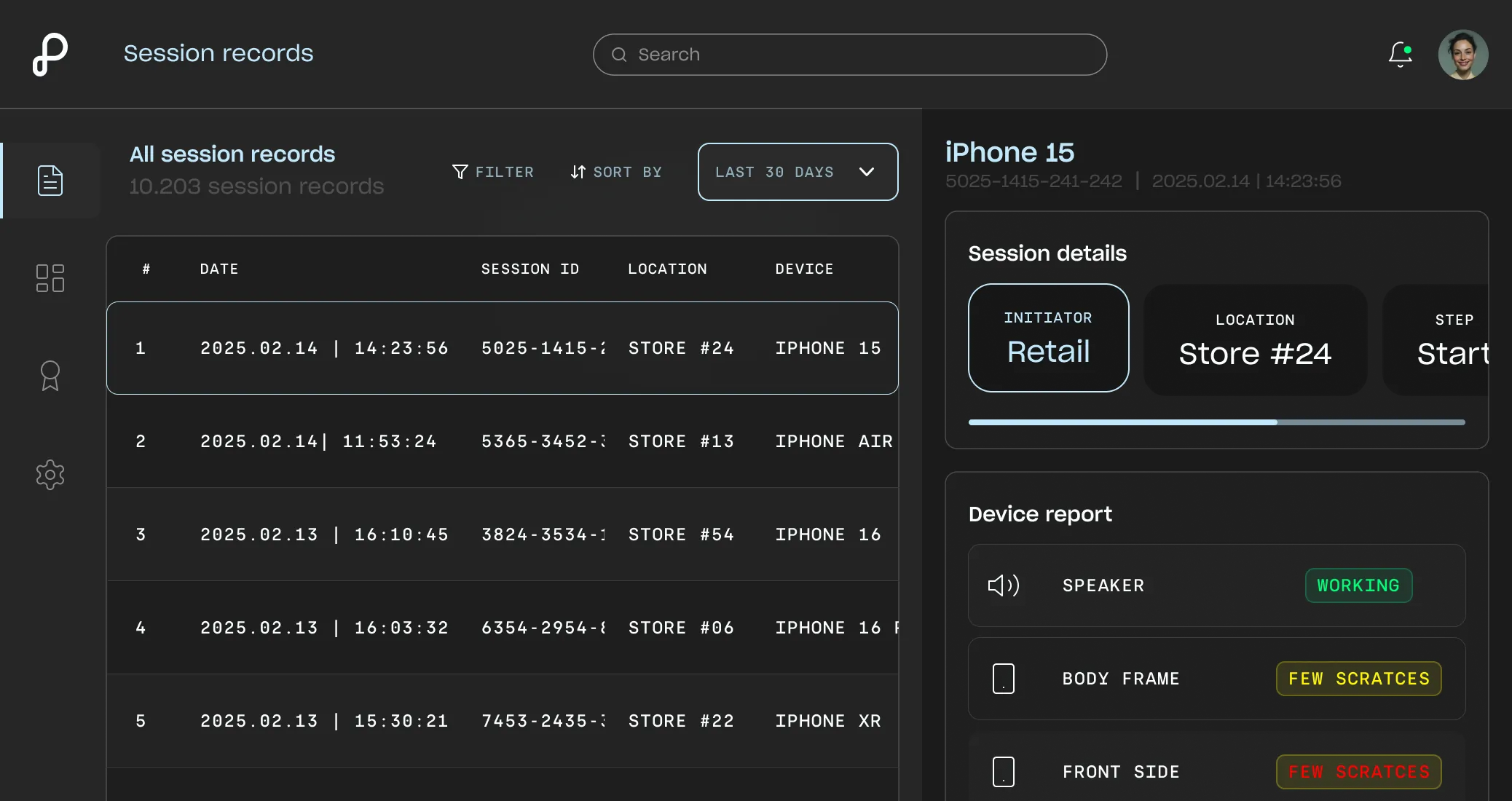The image size is (1512, 801).
Task: Click the Filter funnel icon
Action: 460,172
